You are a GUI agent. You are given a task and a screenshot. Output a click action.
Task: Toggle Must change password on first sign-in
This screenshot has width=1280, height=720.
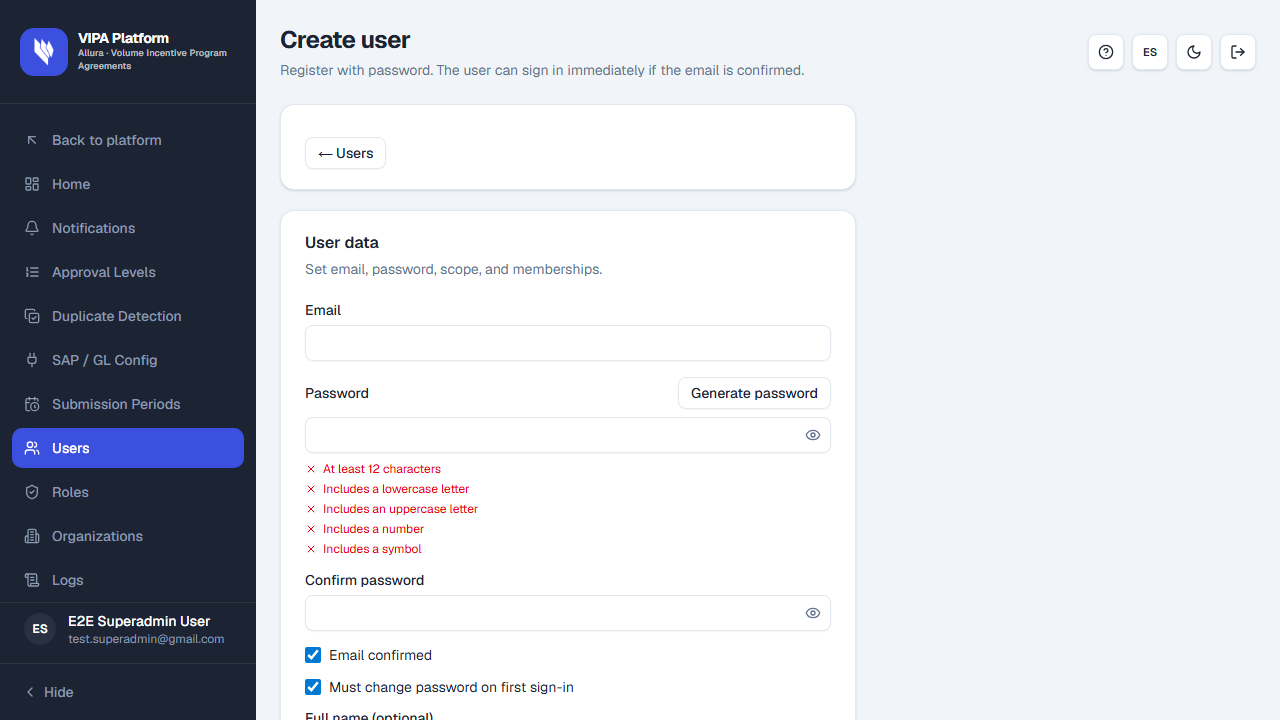tap(313, 687)
